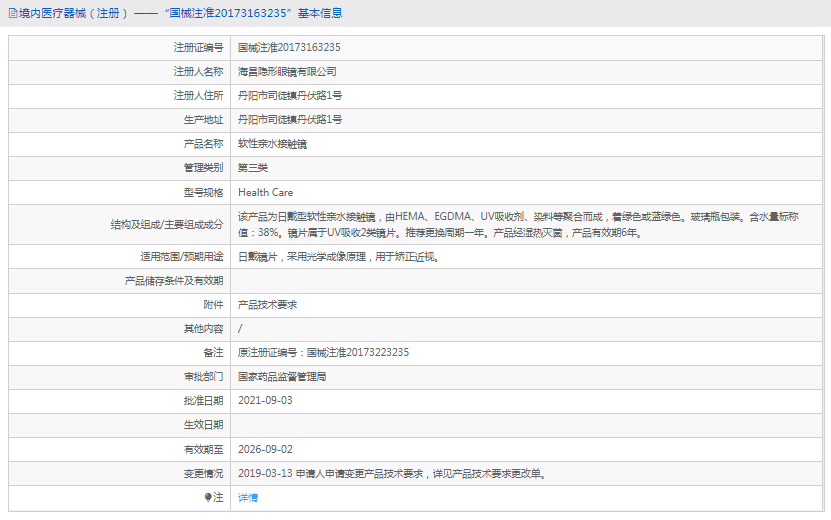
Task: Click the 变更情况 label
Action: 204,473
